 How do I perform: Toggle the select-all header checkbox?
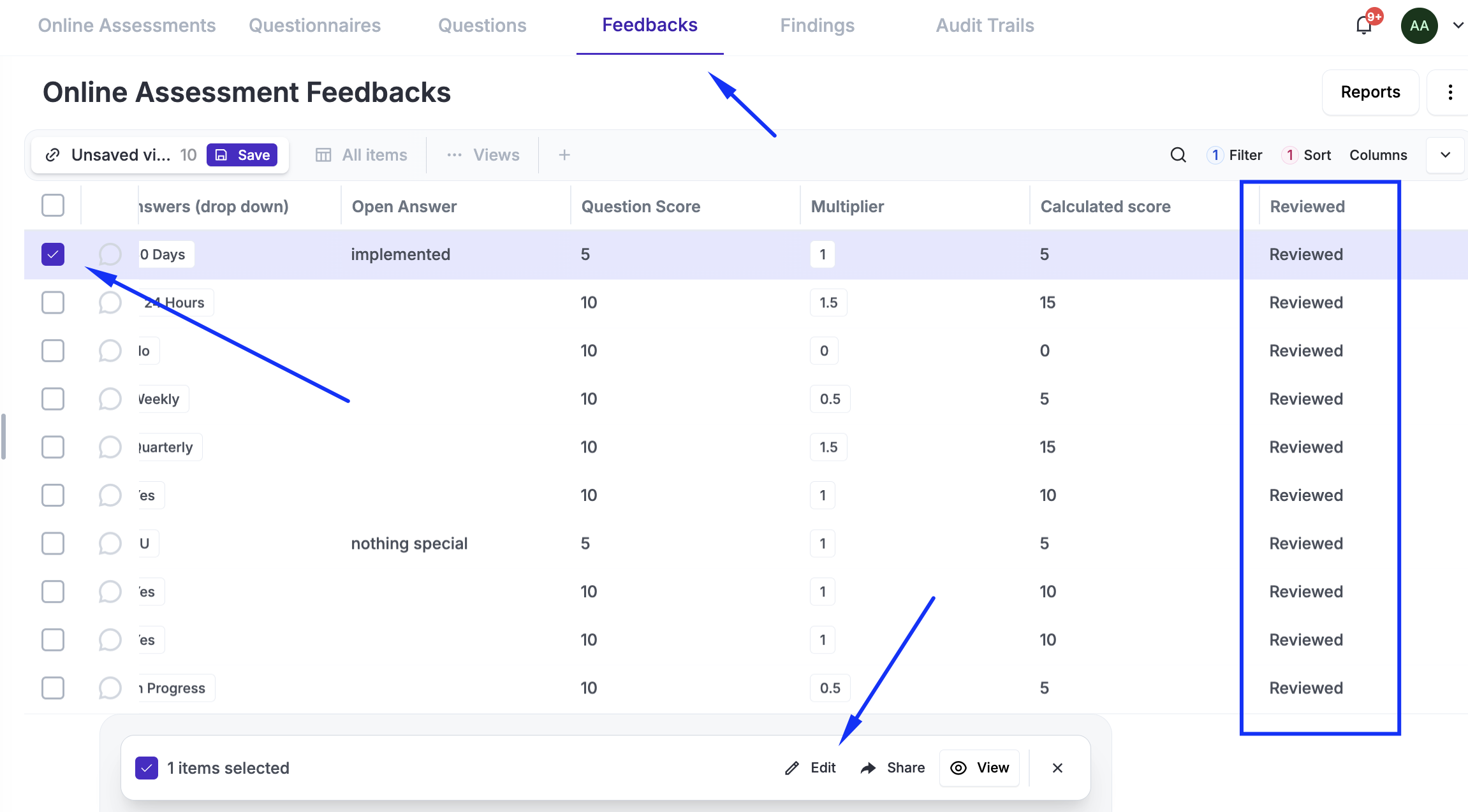point(53,206)
